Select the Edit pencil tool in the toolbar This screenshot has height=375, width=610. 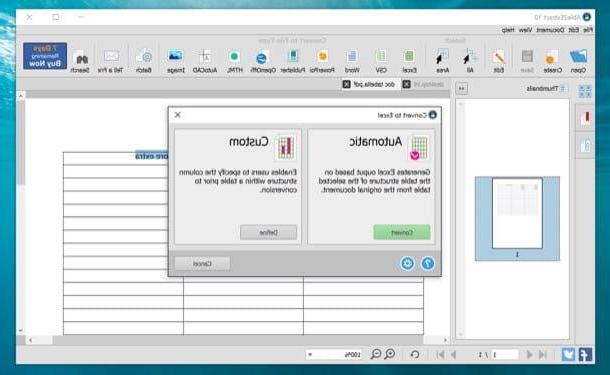point(499,57)
